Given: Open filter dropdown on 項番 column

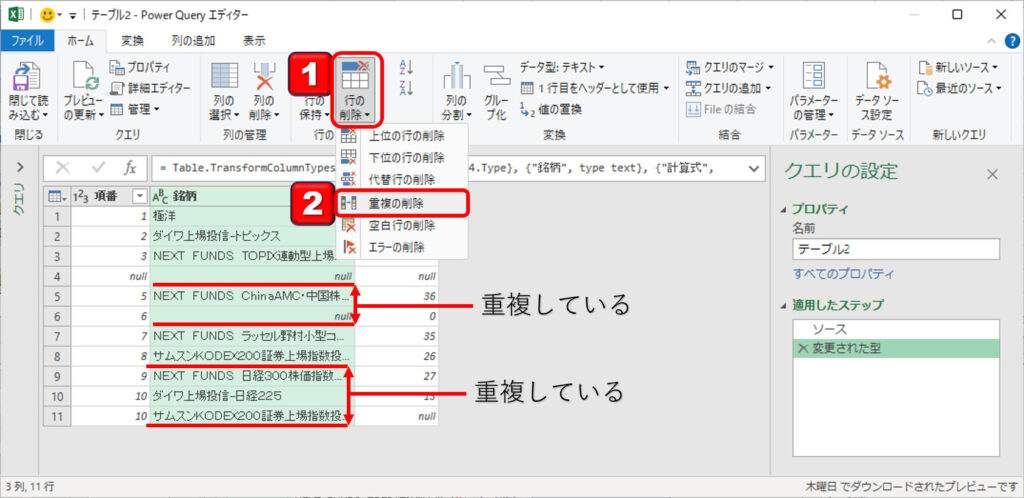Looking at the screenshot, I should pyautogui.click(x=139, y=196).
